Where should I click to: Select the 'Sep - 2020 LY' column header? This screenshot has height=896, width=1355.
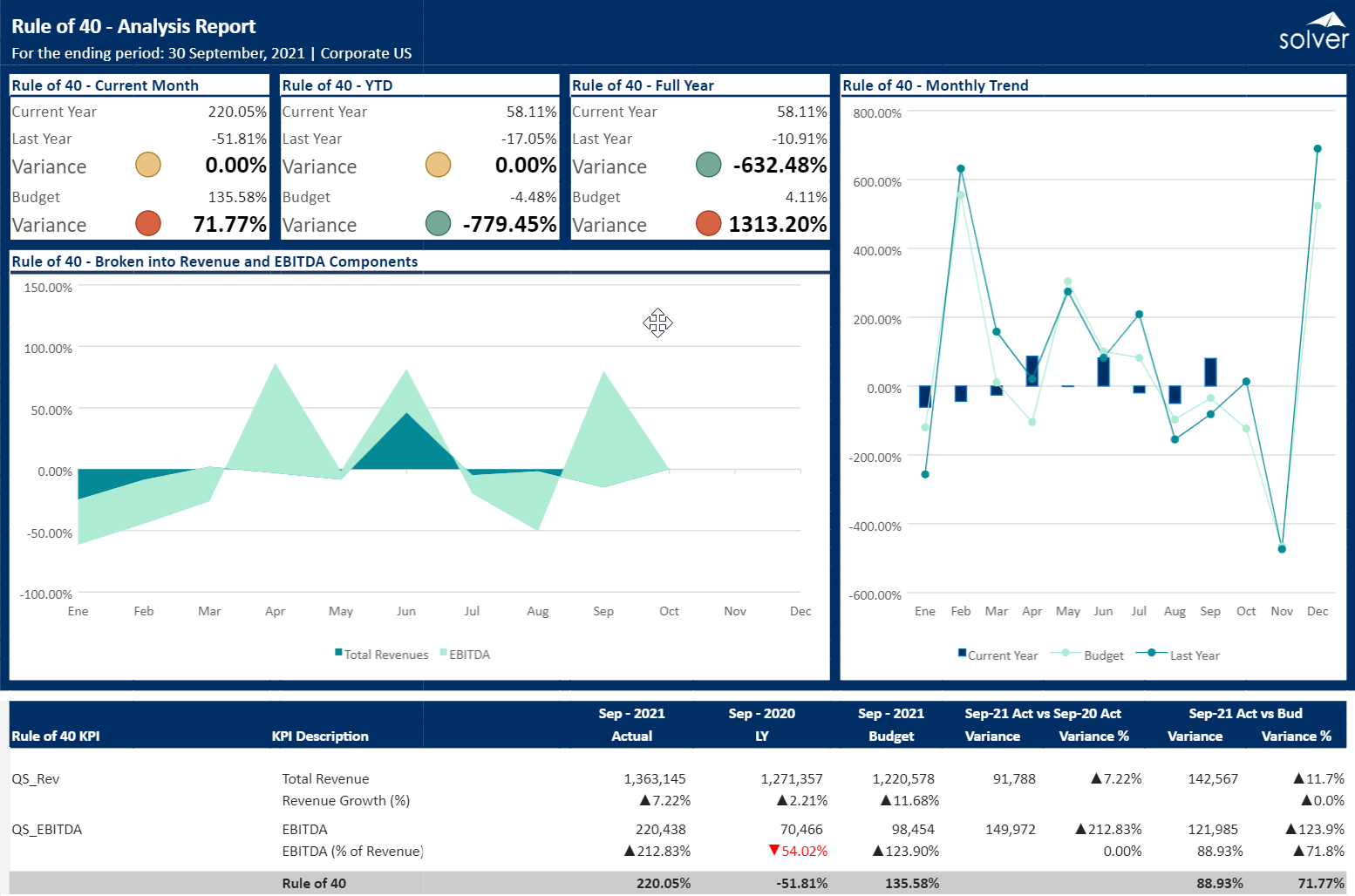pyautogui.click(x=762, y=724)
